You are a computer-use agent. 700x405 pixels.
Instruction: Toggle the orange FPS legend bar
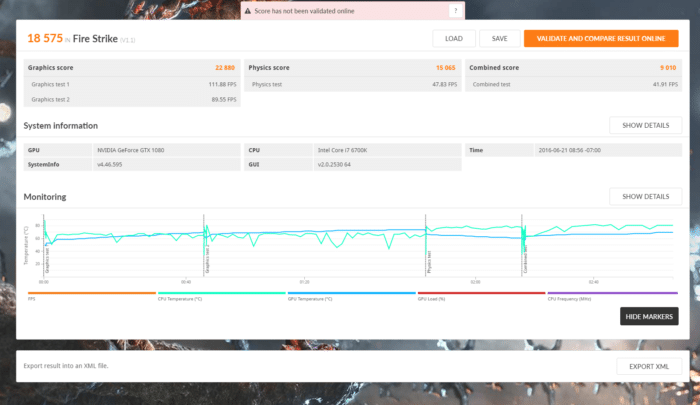coord(92,293)
